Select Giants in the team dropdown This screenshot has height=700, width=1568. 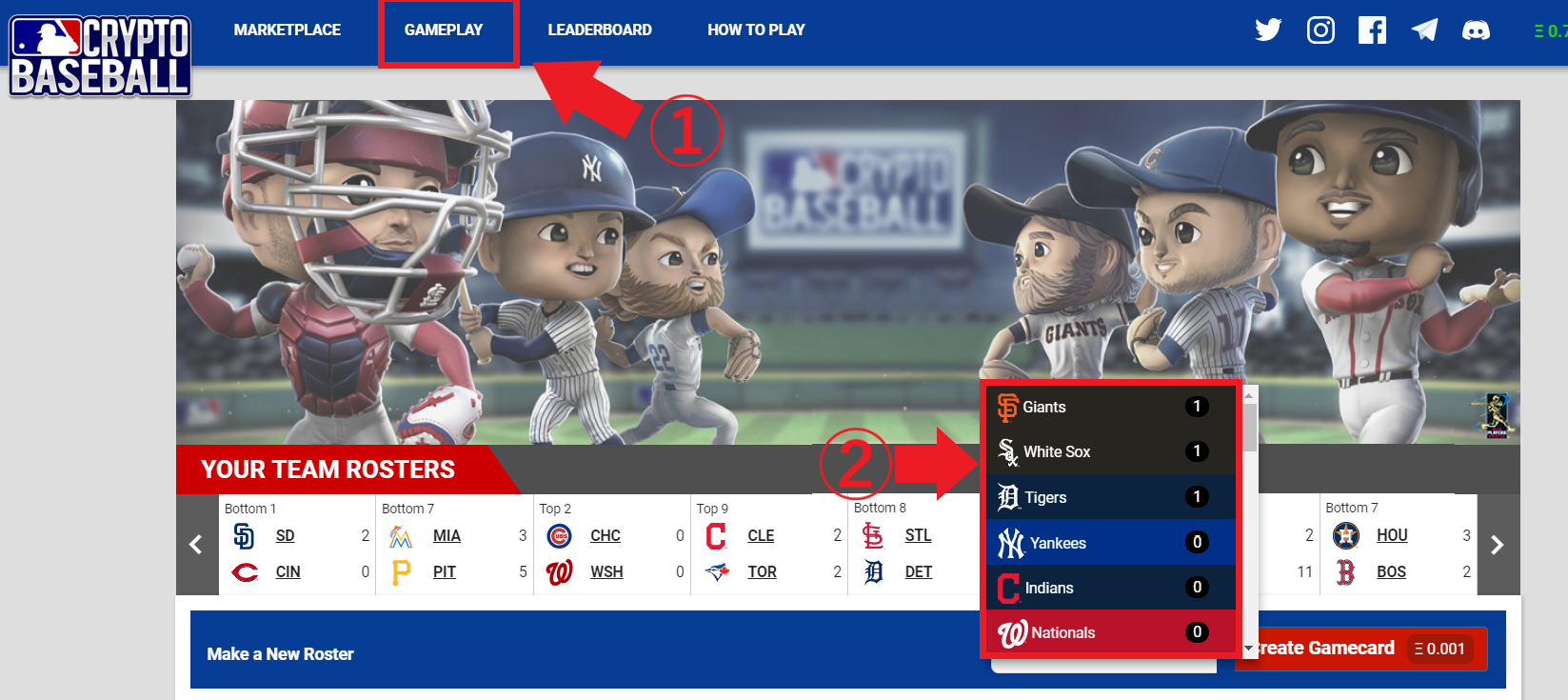point(1110,407)
